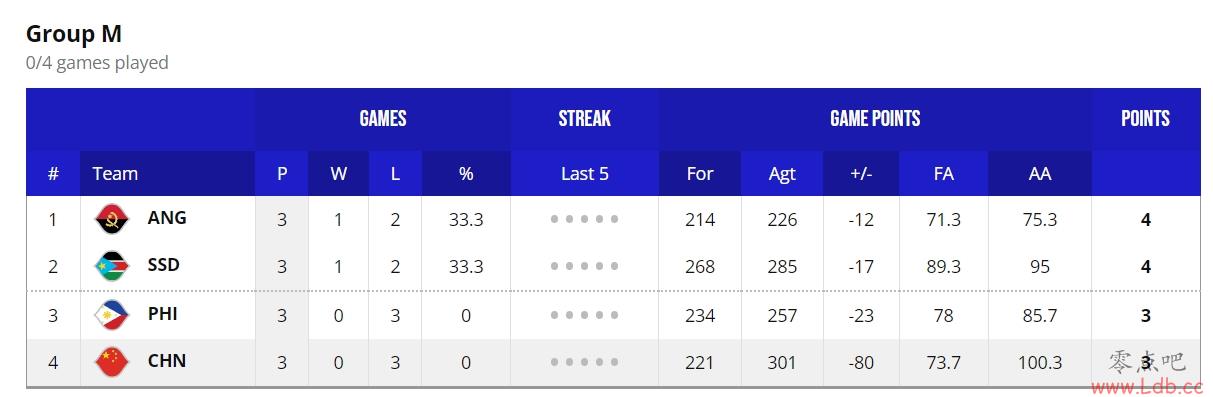Open the SSD team link
Viewport: 1213px width, 397px height.
point(165,265)
